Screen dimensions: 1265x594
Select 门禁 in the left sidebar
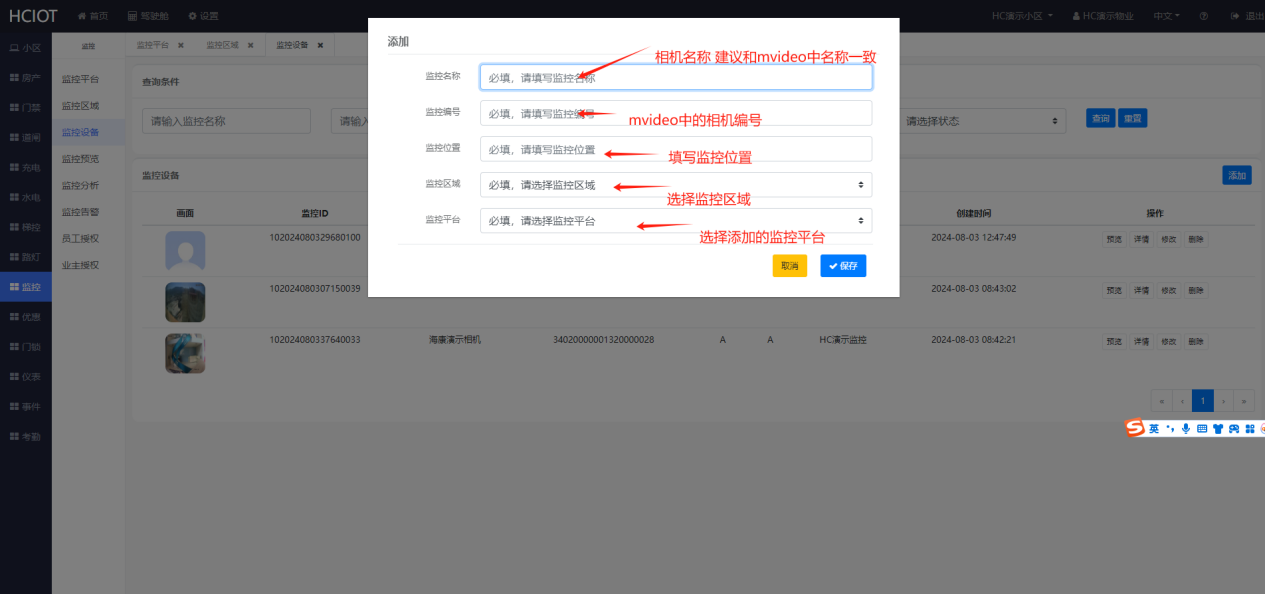coord(25,107)
